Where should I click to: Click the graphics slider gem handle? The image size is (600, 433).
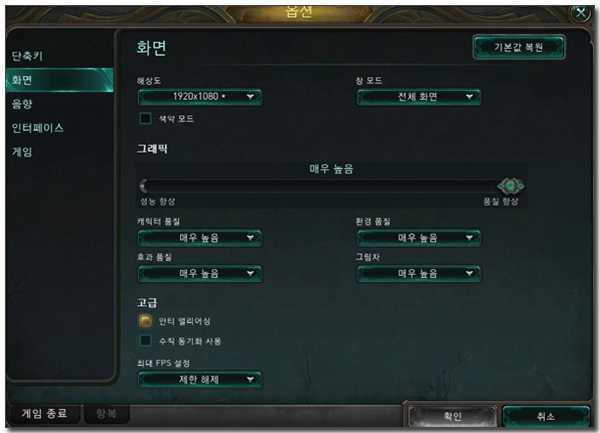[x=510, y=186]
